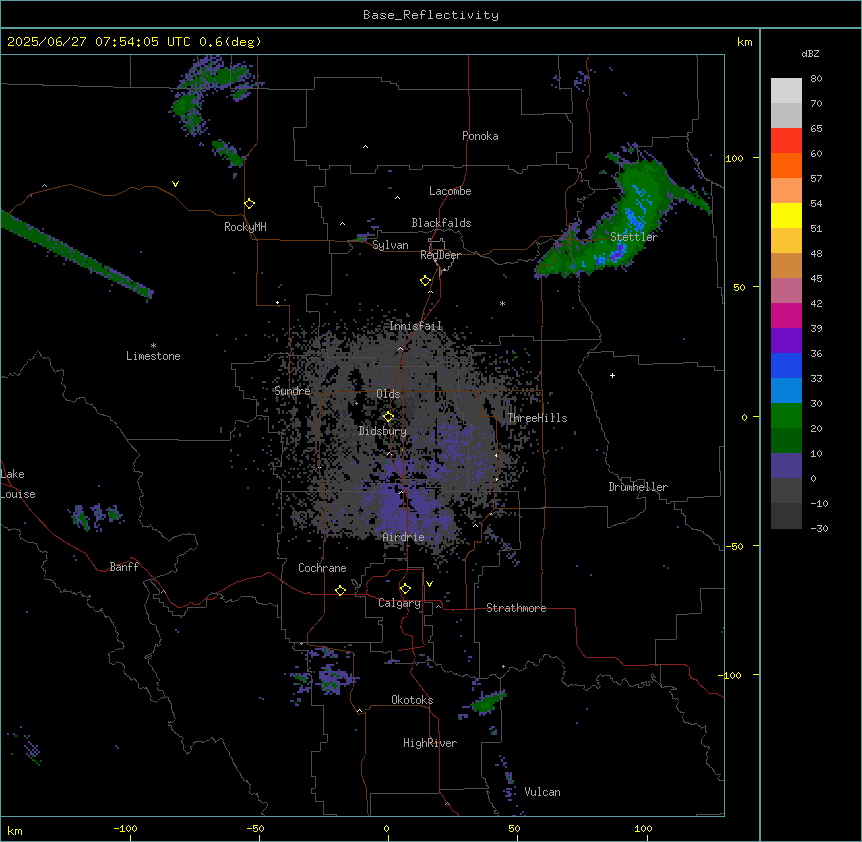This screenshot has width=862, height=842.
Task: Click the Base_Reflectivity title text
Action: pos(431,15)
